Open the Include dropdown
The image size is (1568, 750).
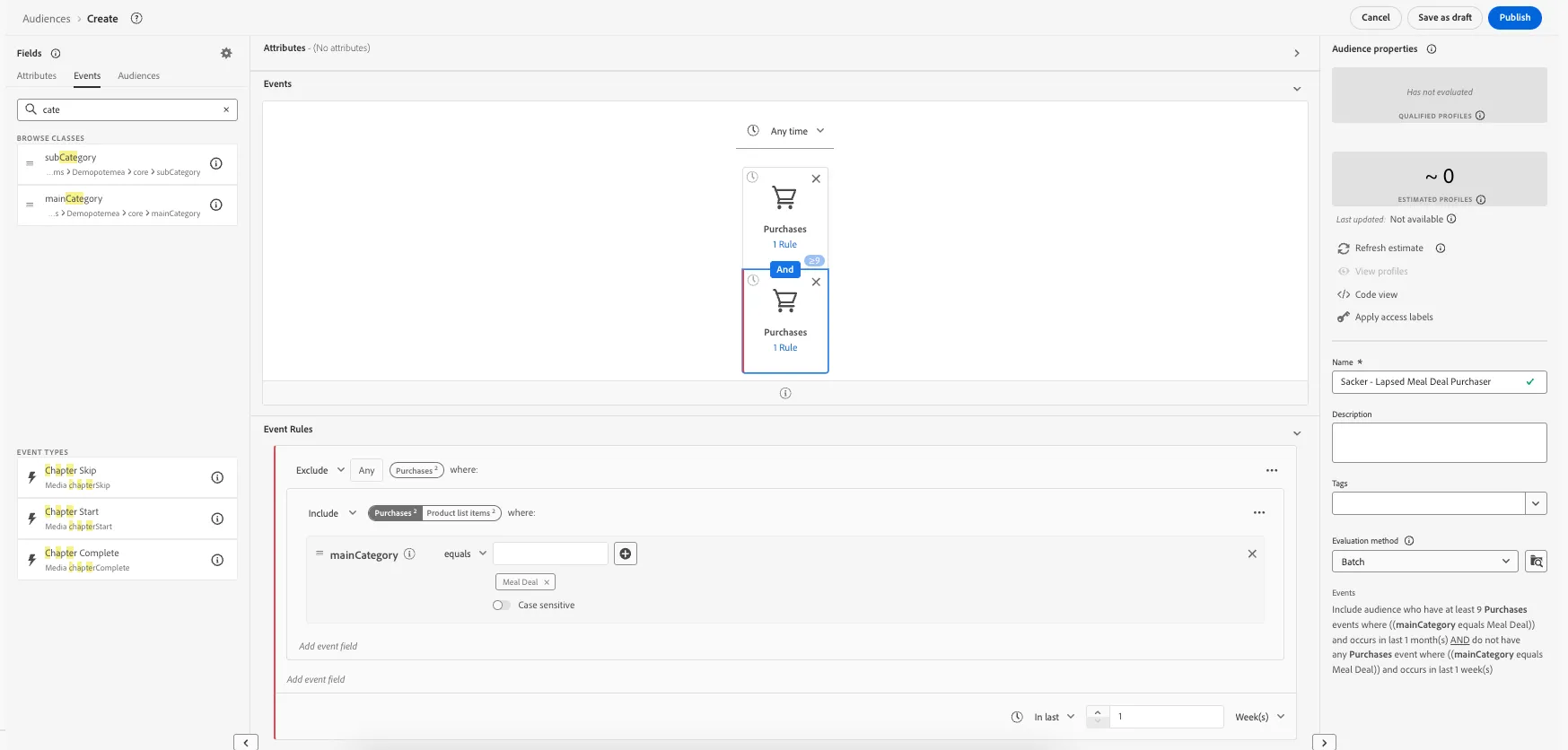[332, 513]
